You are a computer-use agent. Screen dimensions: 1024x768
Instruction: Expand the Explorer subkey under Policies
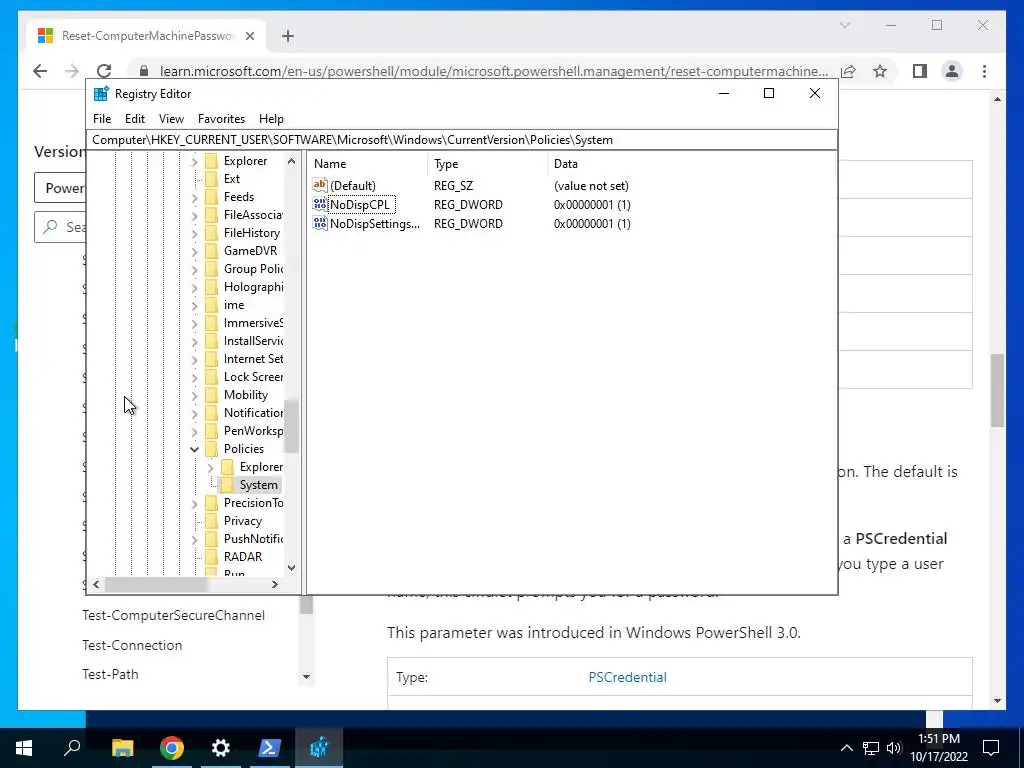210,467
